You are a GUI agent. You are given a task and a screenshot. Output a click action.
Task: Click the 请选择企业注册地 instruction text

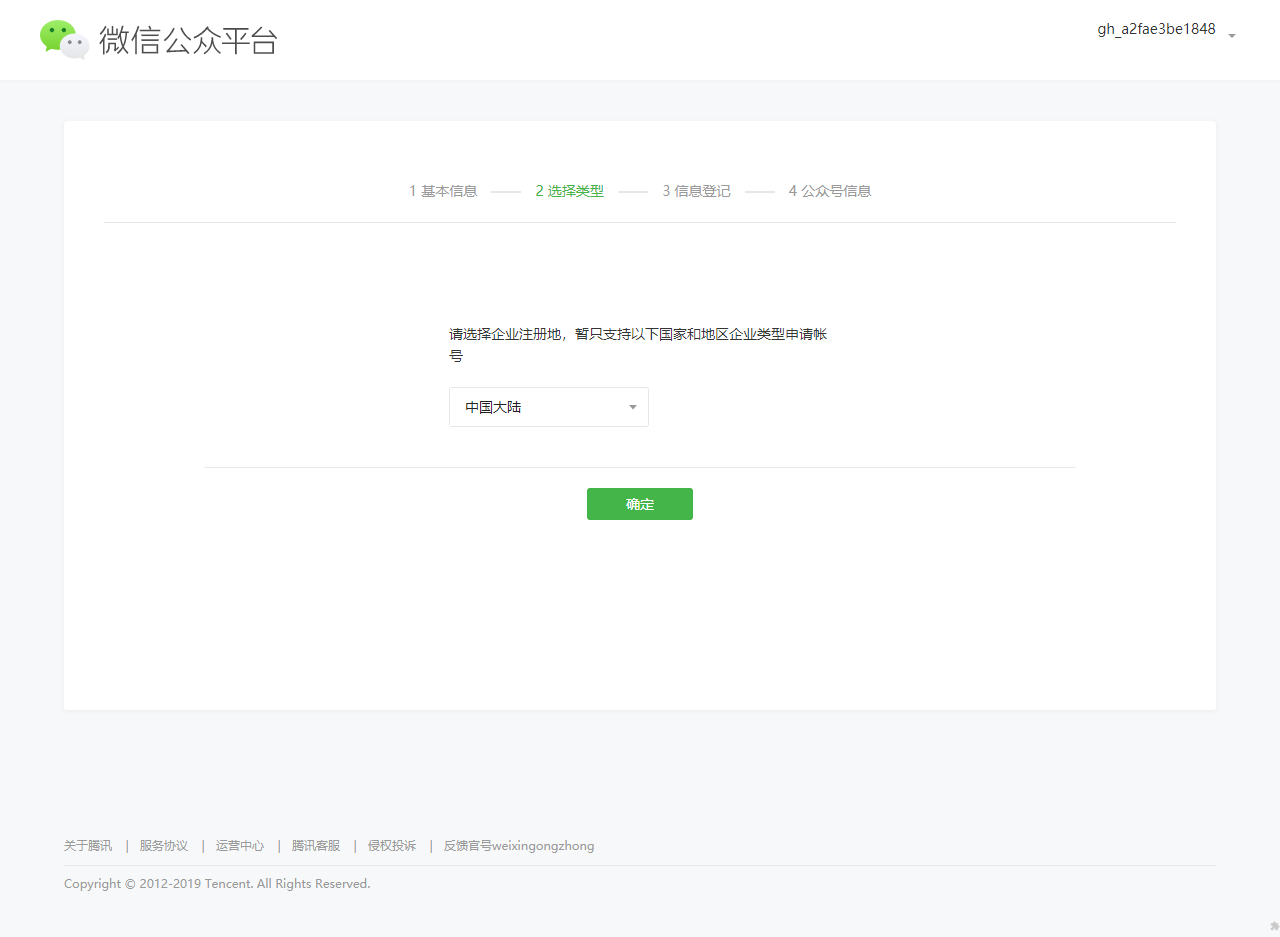coord(637,335)
